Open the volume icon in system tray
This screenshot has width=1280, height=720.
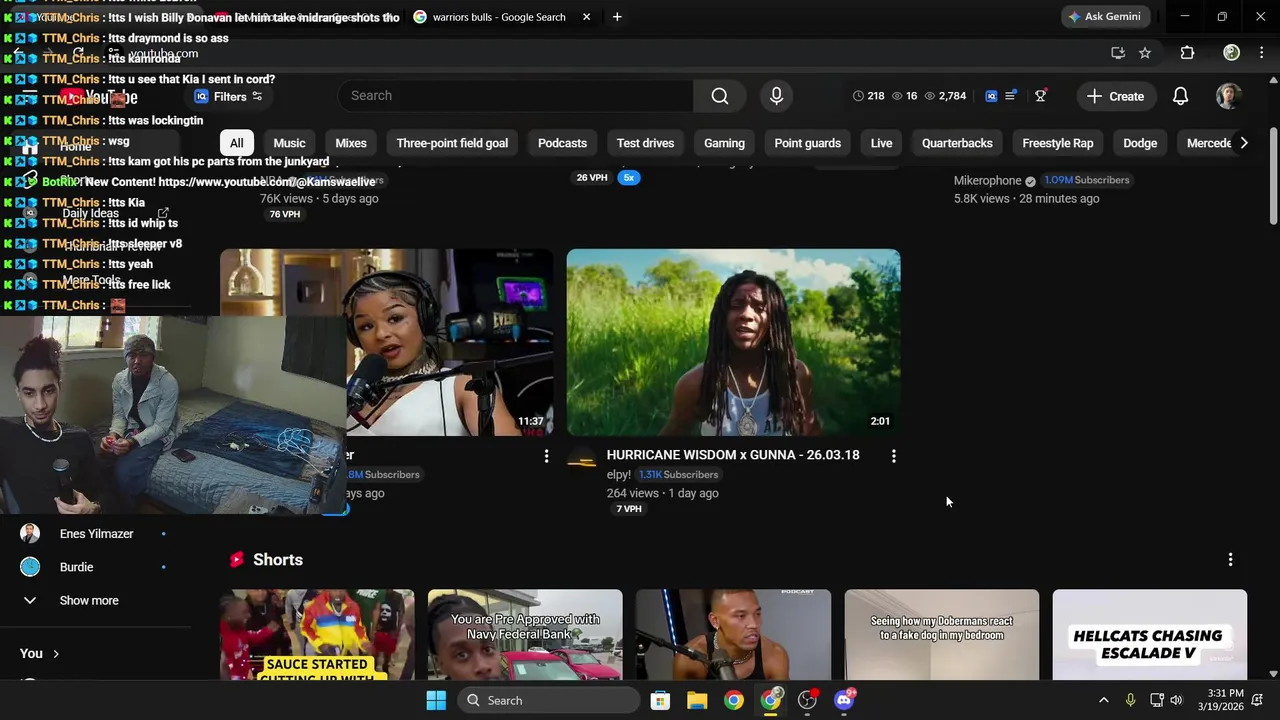tap(1176, 700)
